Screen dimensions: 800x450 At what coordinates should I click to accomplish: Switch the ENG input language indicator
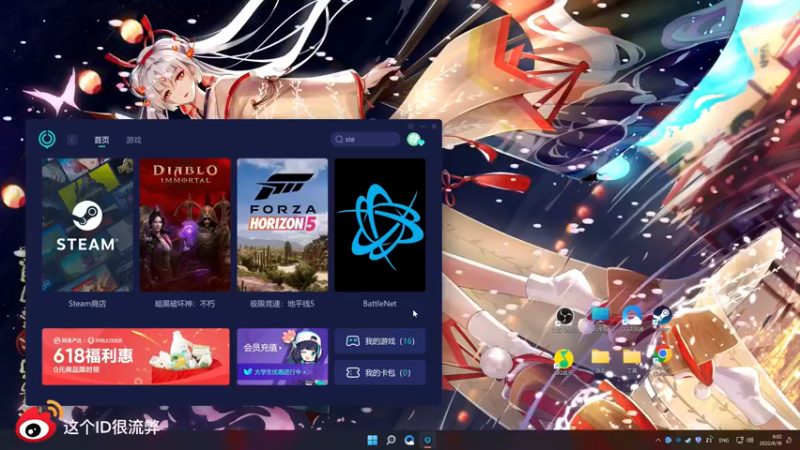pos(723,440)
